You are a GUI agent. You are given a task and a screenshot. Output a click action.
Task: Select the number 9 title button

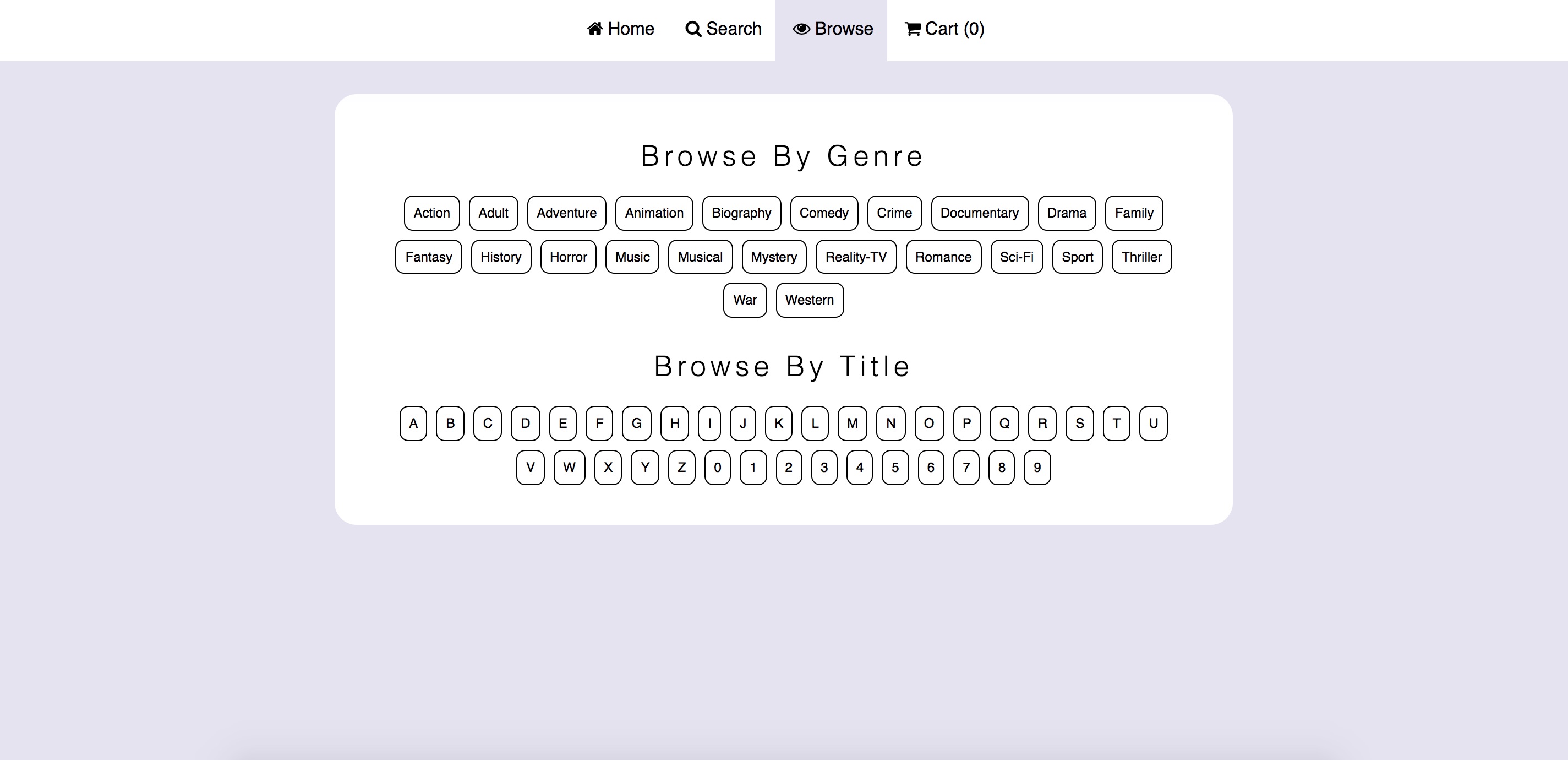(1037, 468)
